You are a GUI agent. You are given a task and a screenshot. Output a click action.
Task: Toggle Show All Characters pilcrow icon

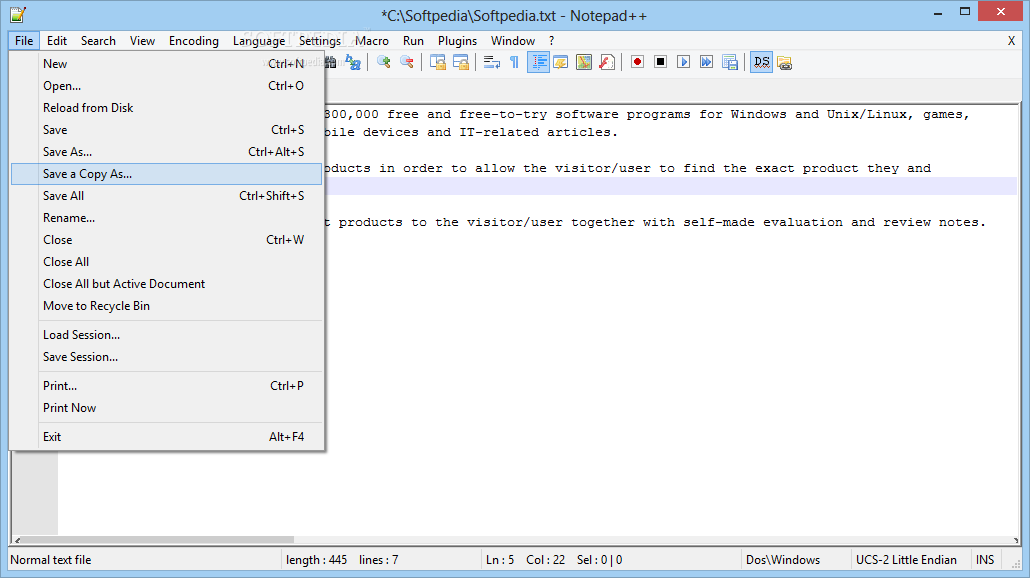(x=514, y=62)
